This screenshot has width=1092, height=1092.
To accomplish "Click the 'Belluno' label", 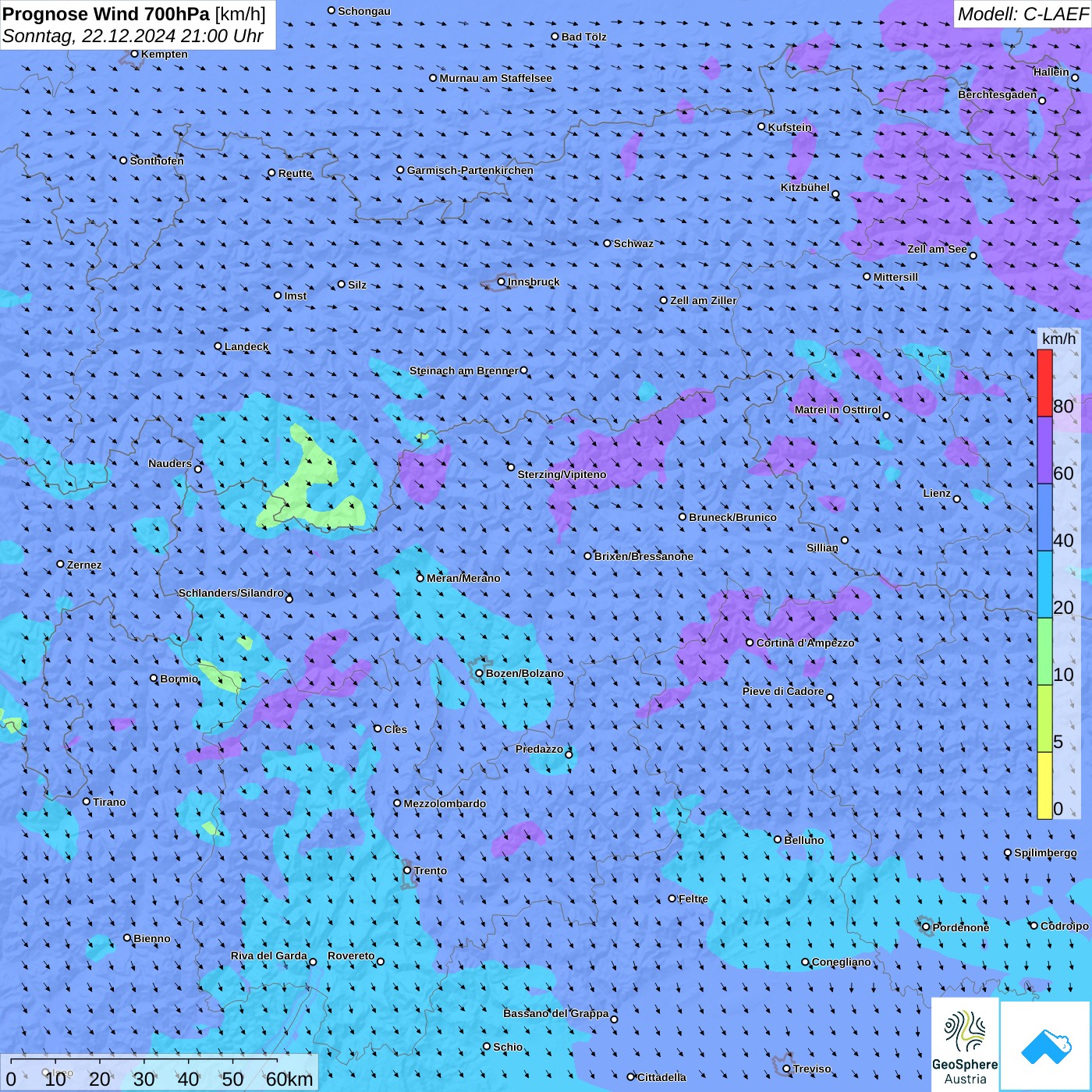I will pyautogui.click(x=804, y=840).
